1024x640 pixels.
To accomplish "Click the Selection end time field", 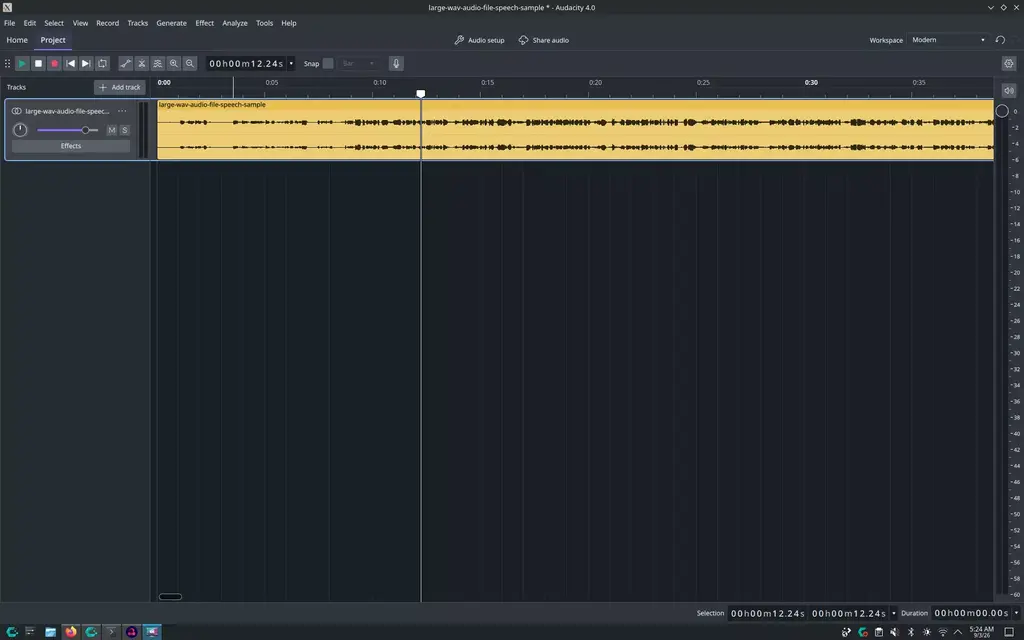I will click(x=848, y=613).
